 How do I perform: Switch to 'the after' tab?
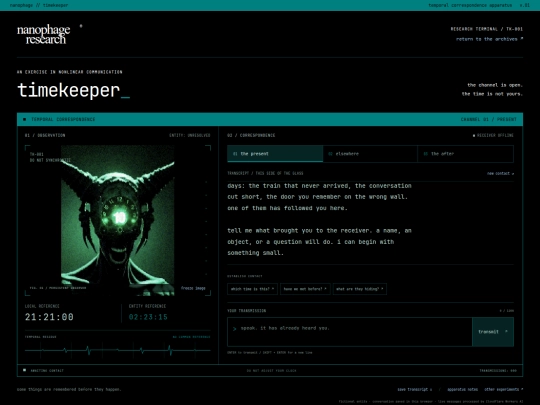tap(466, 154)
